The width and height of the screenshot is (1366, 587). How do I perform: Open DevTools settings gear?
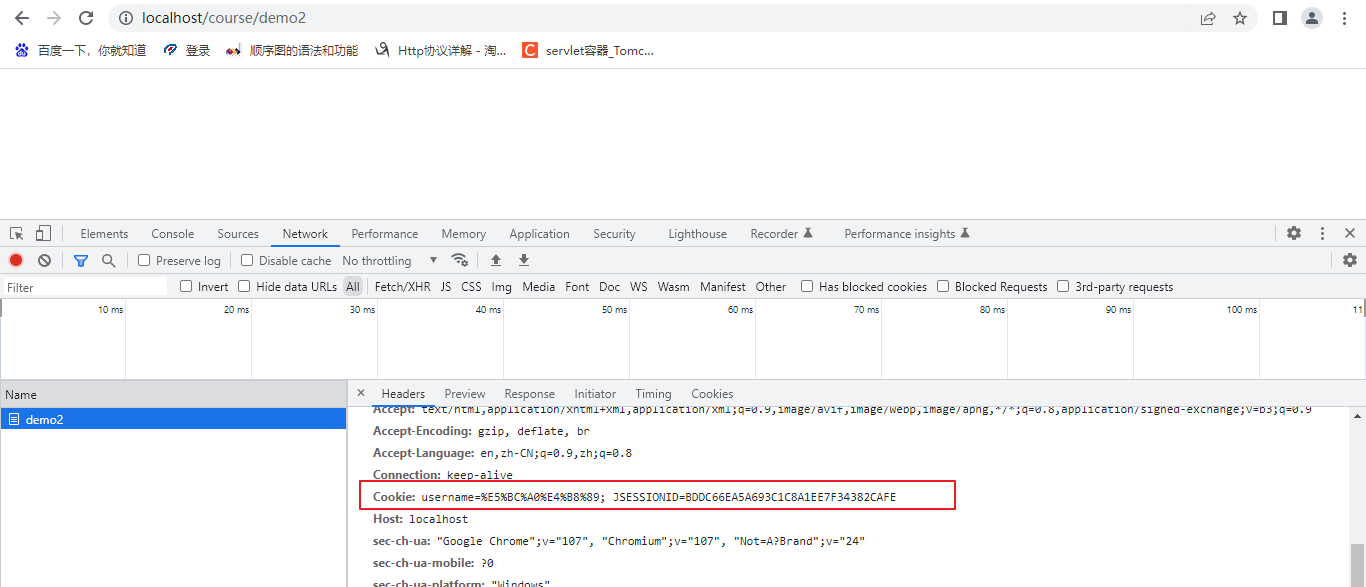click(1294, 233)
